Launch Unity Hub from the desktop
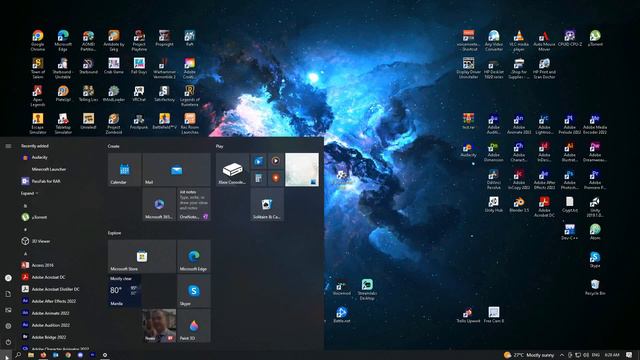Viewport: 640px width, 360px height. 493,204
